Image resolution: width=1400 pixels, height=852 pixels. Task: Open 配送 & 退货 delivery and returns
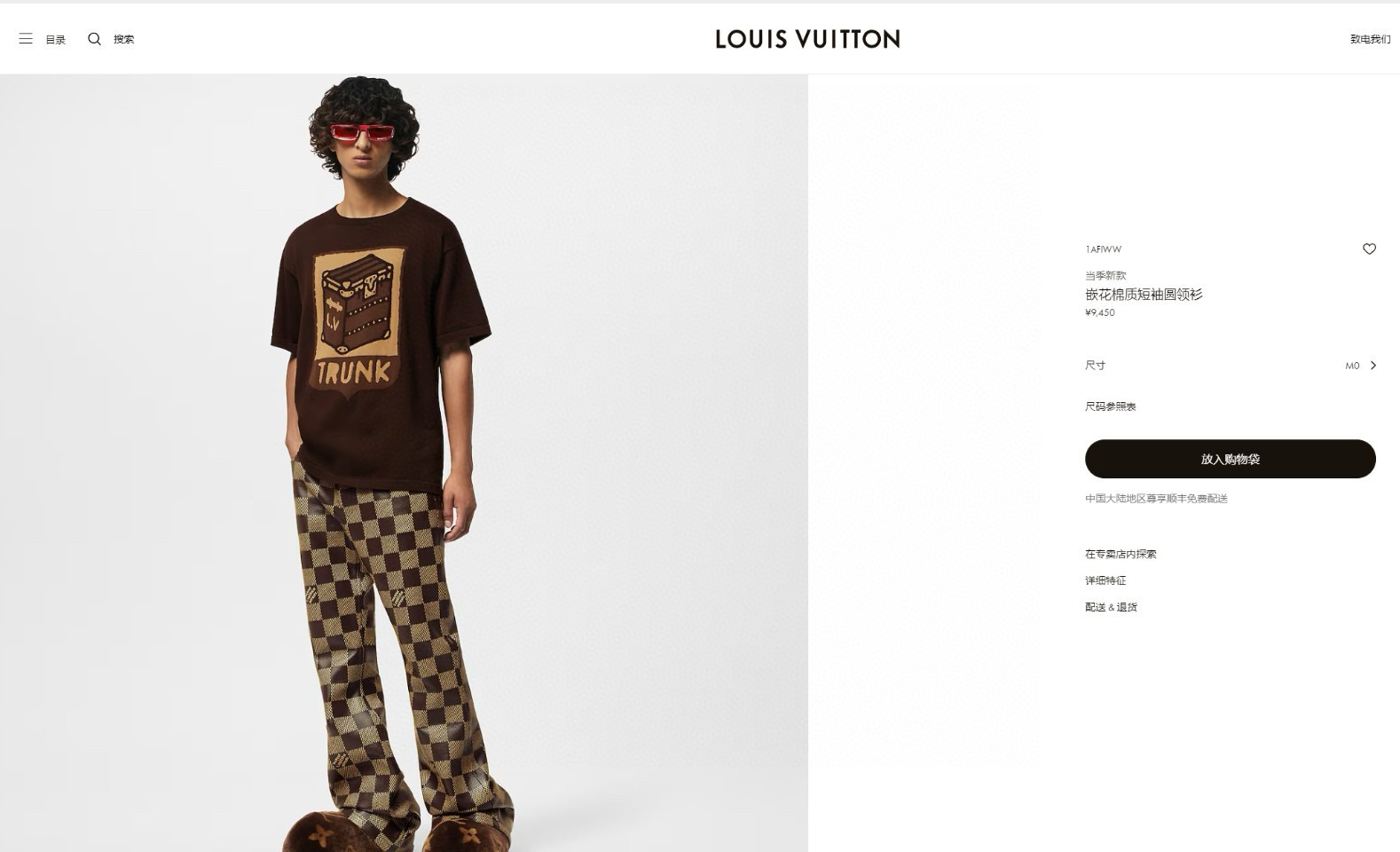coord(1111,607)
